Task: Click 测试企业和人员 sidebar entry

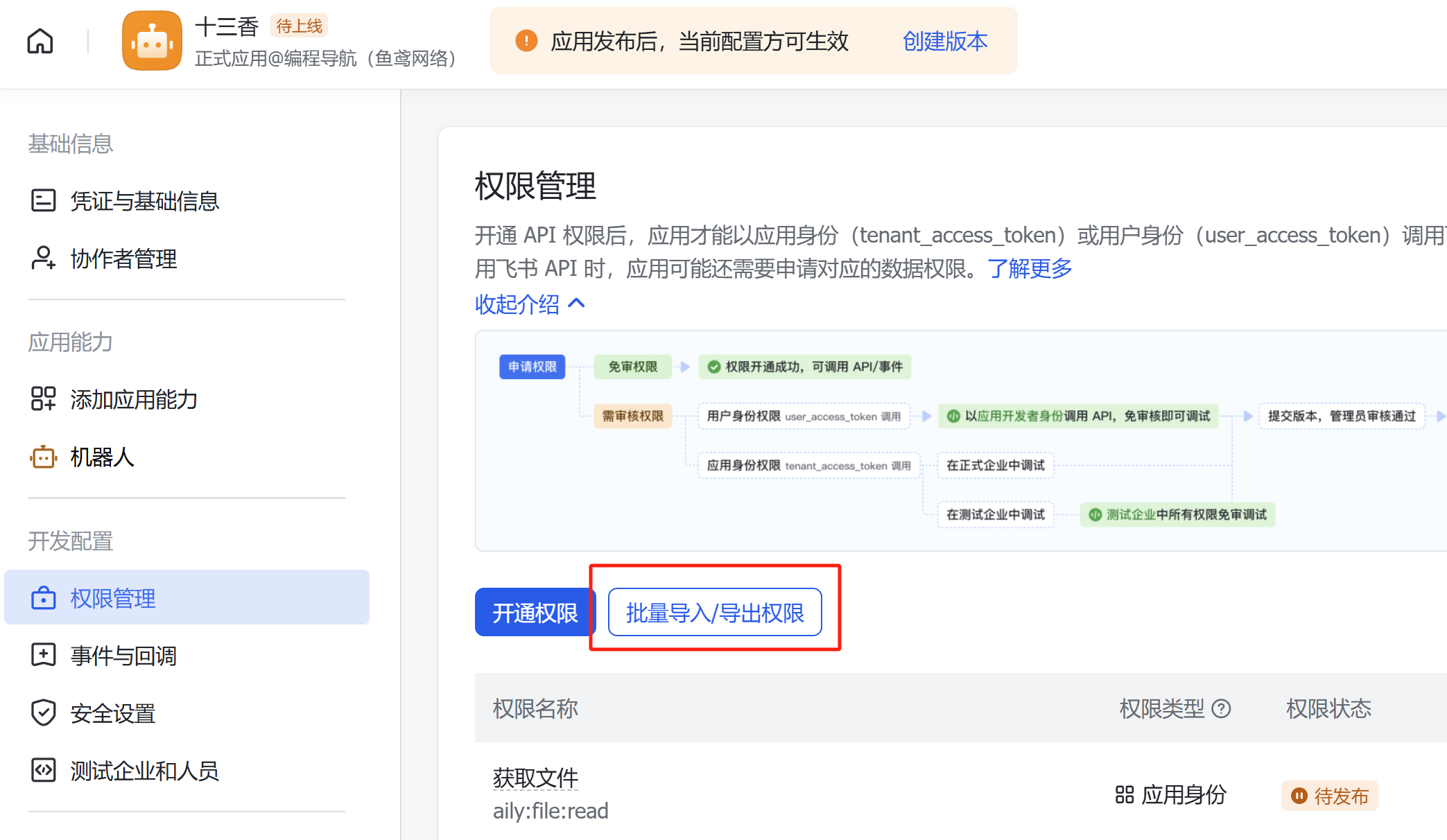Action: tap(144, 771)
